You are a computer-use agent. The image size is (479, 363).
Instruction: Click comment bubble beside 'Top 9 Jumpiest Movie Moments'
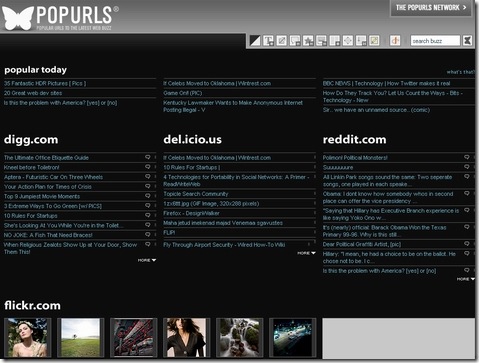coord(148,196)
